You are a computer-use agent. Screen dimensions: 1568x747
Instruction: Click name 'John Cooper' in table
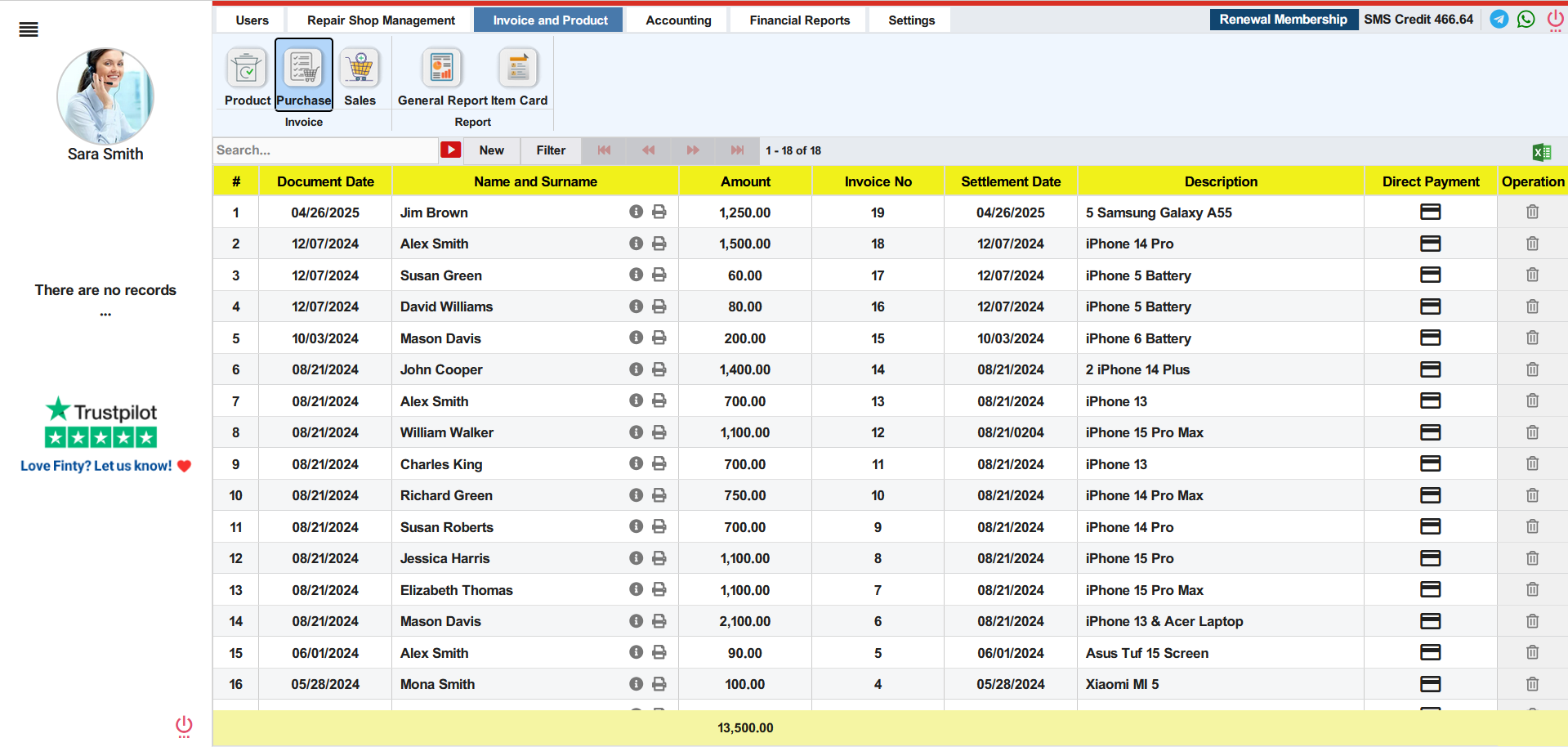point(441,369)
